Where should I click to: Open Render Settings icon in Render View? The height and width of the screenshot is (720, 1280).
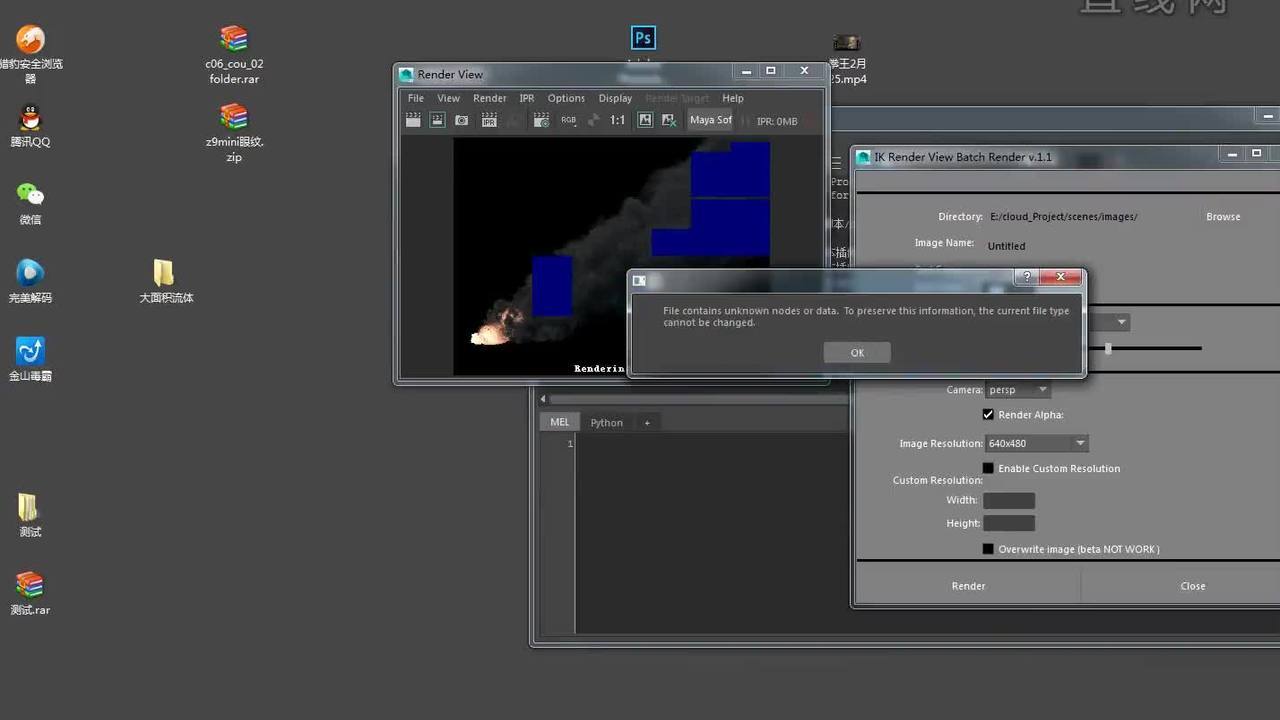pyautogui.click(x=541, y=120)
